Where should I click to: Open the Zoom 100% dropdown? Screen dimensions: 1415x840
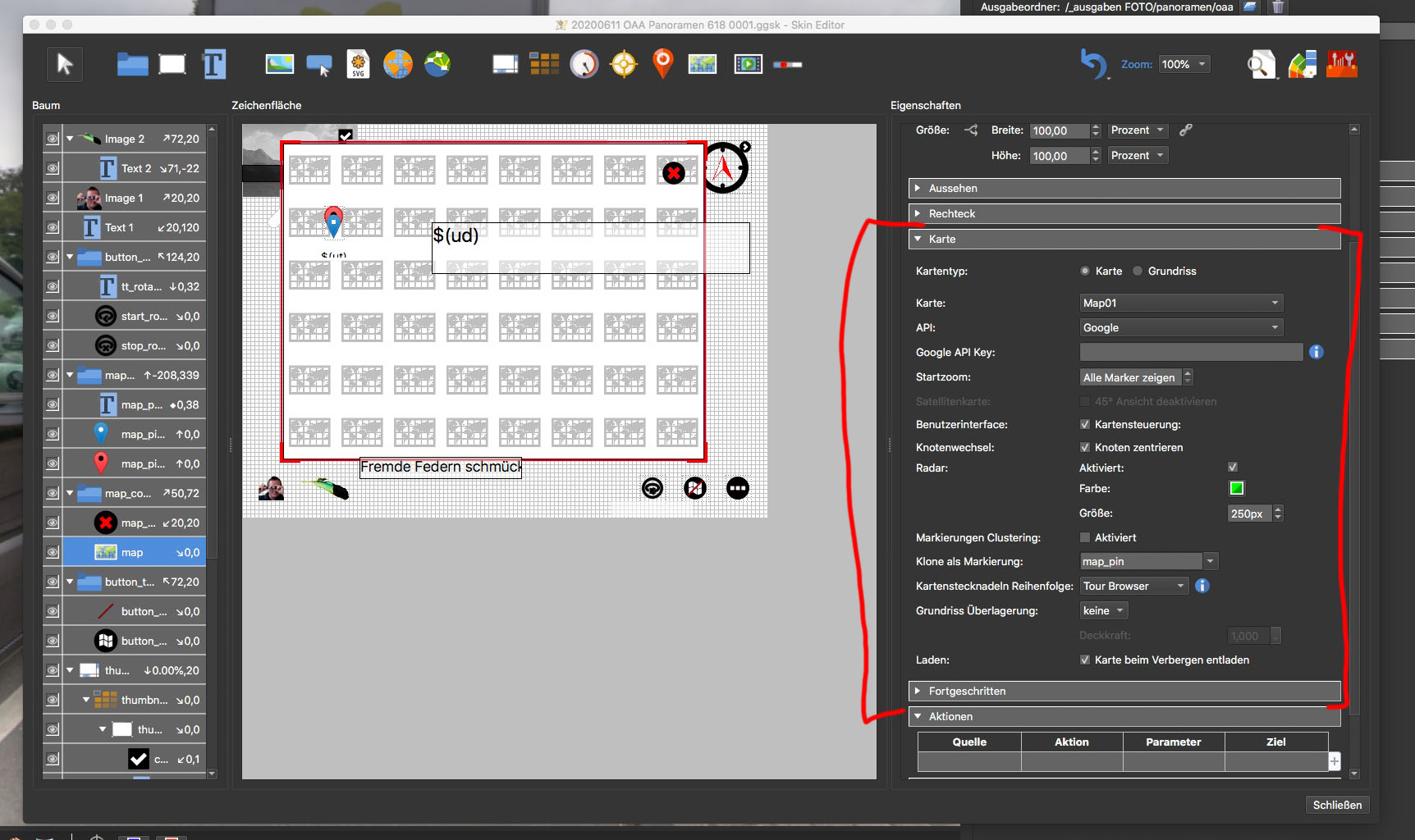tap(1184, 64)
